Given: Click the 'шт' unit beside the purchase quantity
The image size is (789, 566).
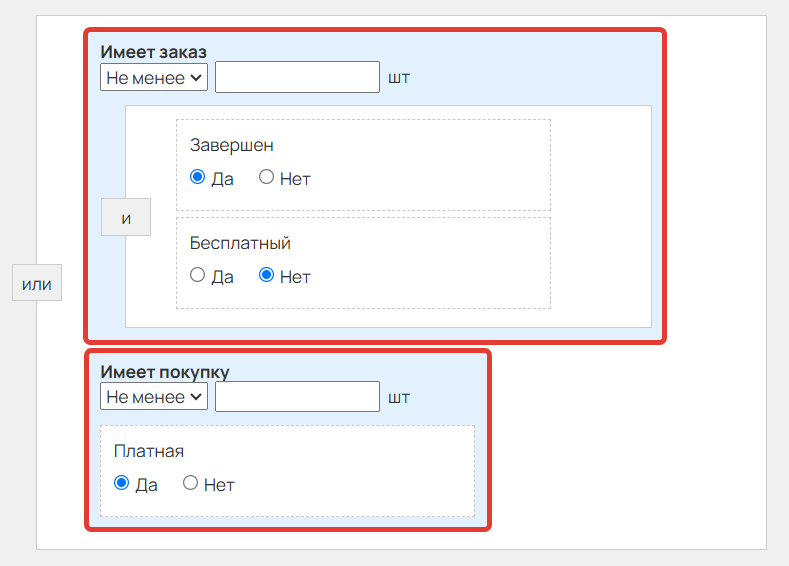Looking at the screenshot, I should 399,397.
